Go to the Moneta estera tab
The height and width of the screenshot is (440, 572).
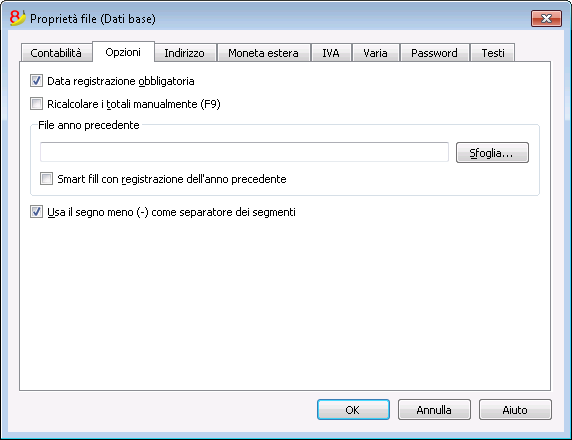click(263, 53)
